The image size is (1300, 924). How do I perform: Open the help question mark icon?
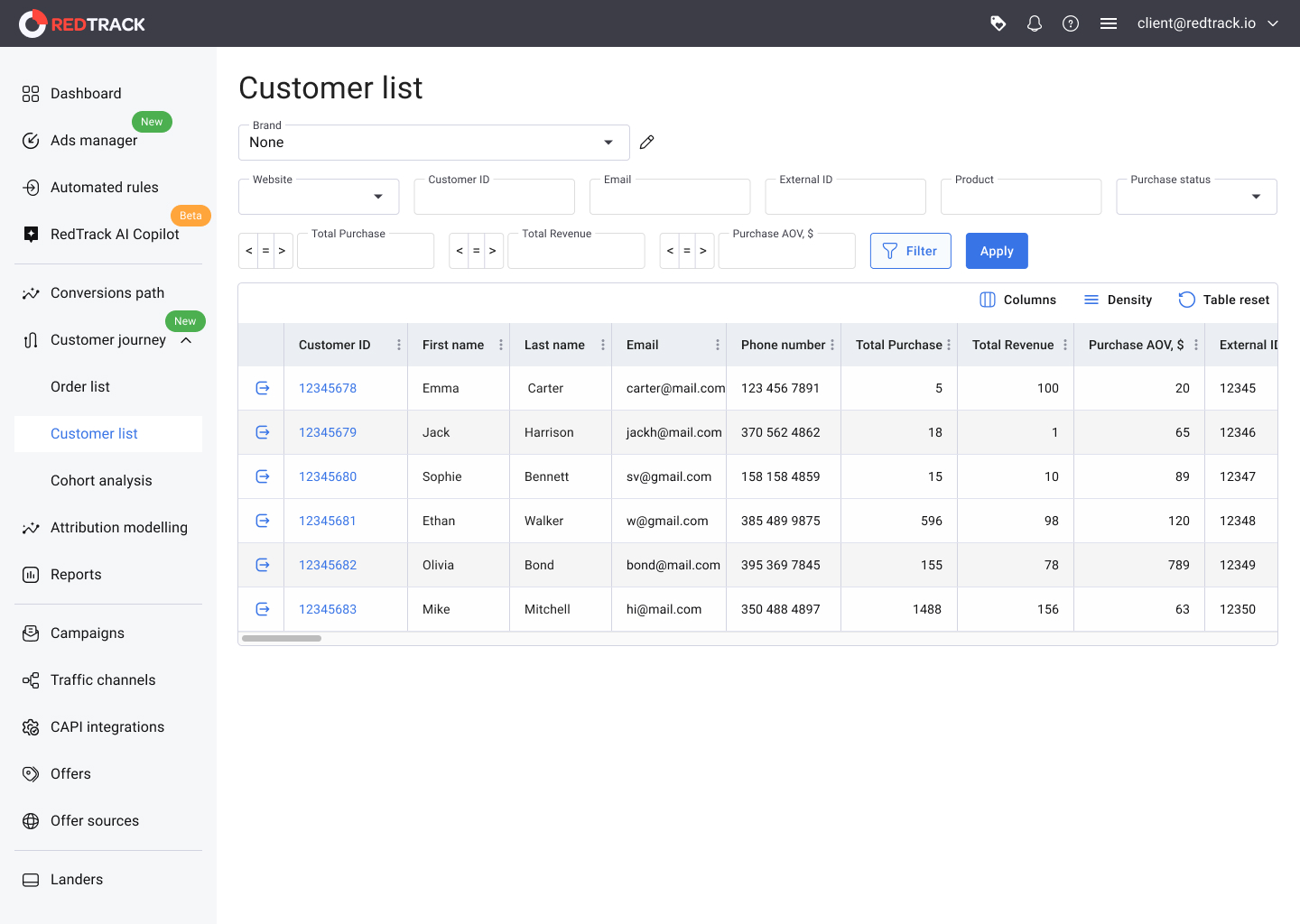(x=1071, y=23)
